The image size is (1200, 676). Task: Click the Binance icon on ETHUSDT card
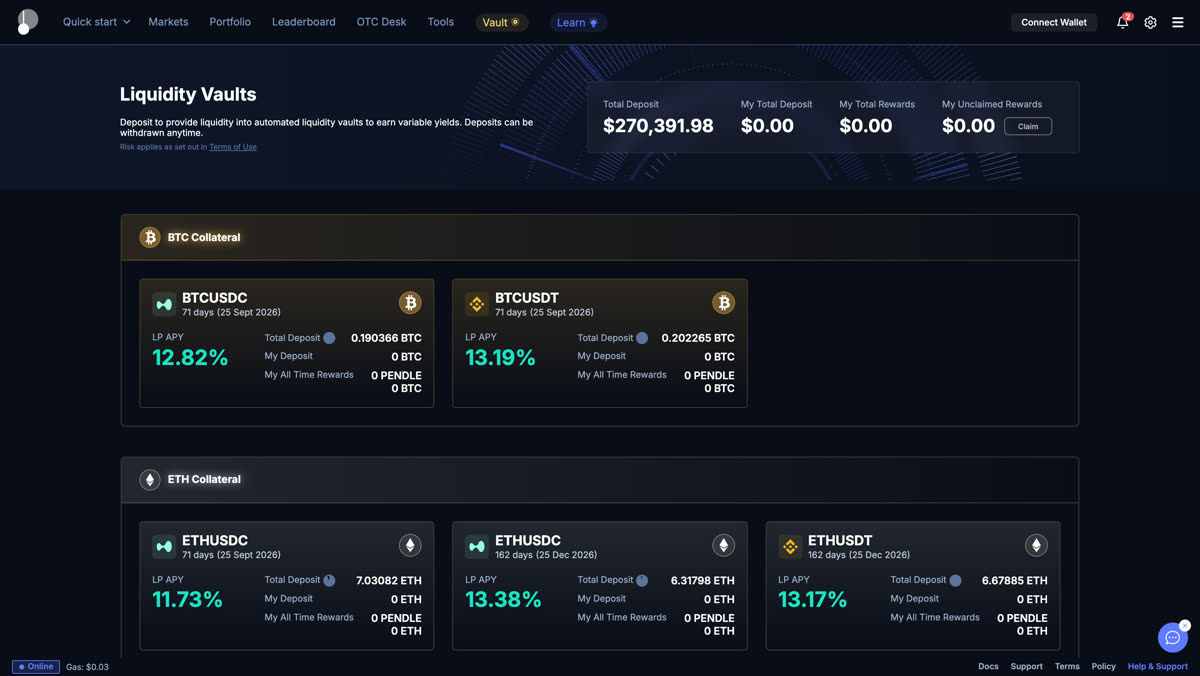coord(790,546)
